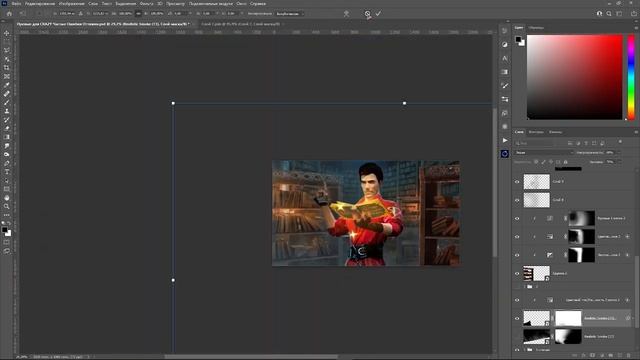640x360 pixels.
Task: Open the Search icon at top right
Action: [x=609, y=13]
